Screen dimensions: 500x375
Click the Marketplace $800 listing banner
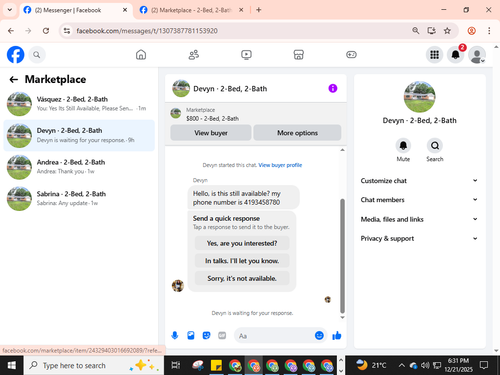pos(256,114)
